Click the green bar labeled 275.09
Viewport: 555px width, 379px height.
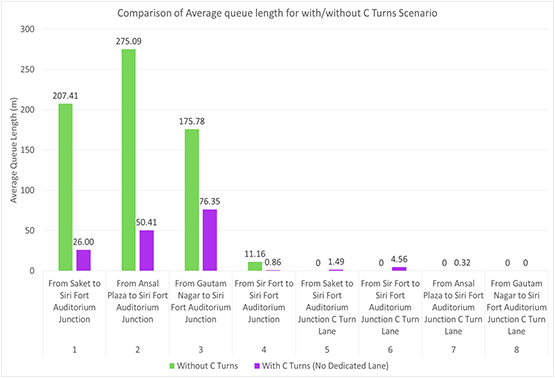pyautogui.click(x=128, y=160)
